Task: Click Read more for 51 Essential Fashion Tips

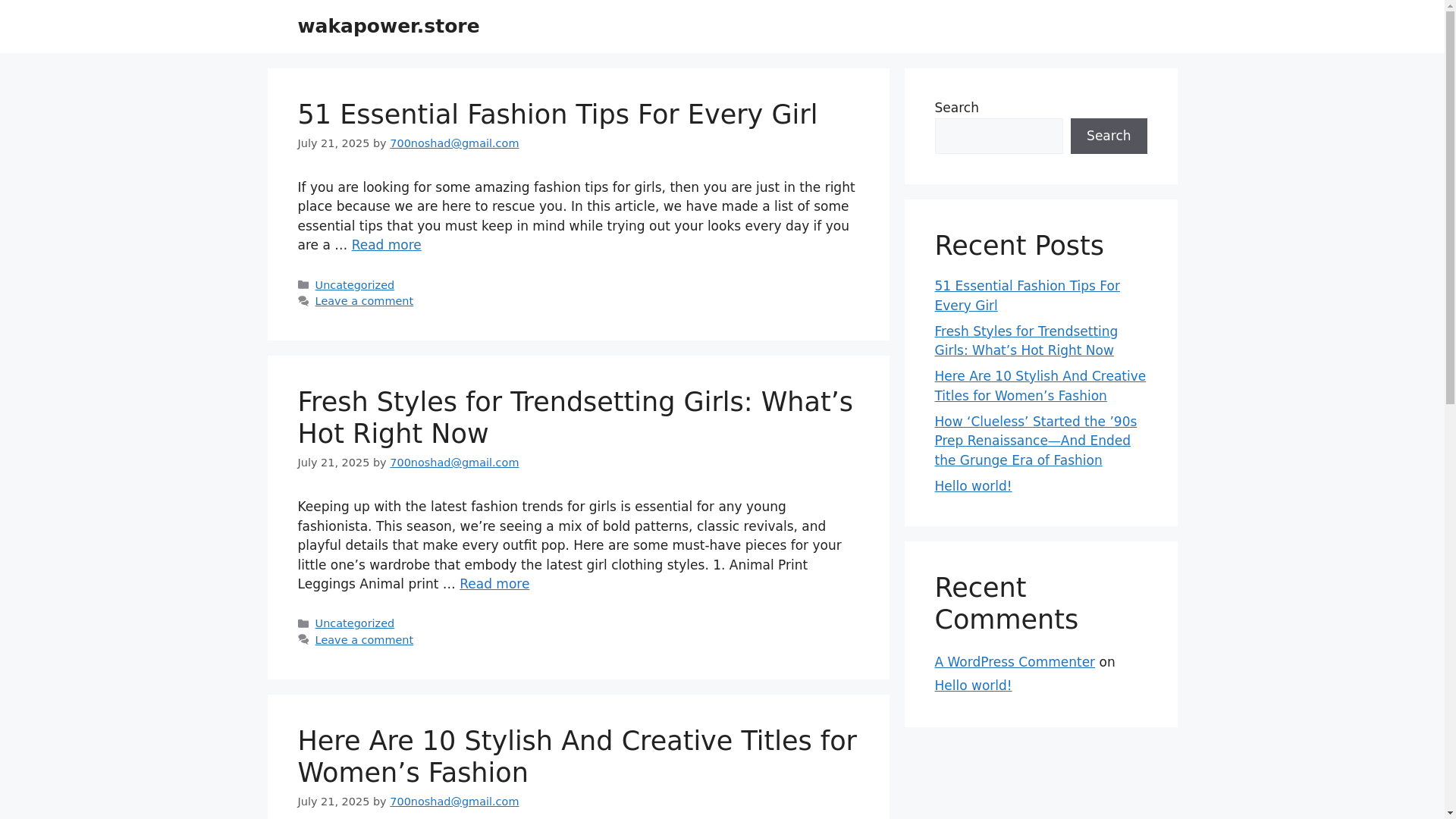Action: [x=386, y=245]
